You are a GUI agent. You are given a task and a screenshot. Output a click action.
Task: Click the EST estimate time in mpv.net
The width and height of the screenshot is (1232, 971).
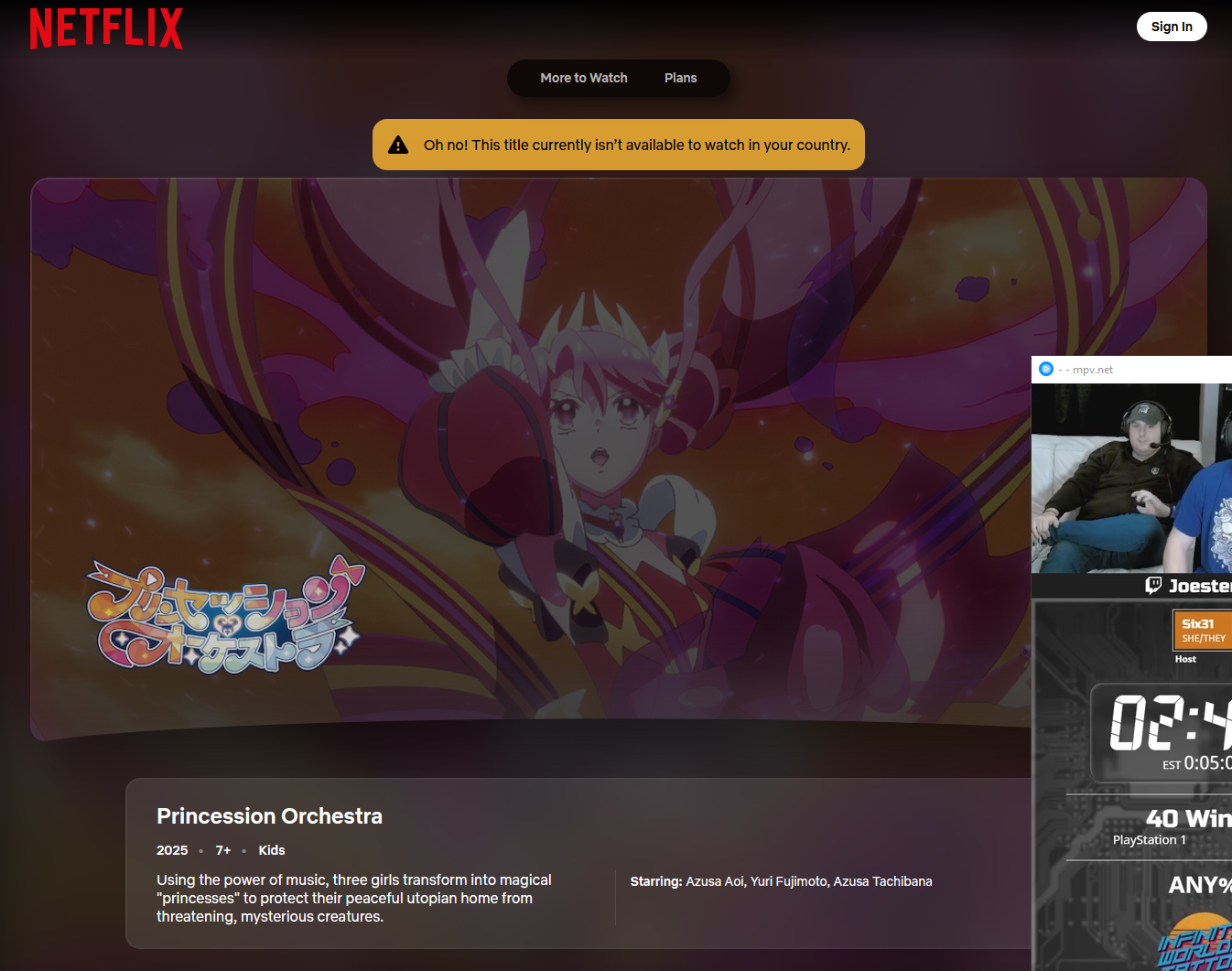[x=1197, y=763]
